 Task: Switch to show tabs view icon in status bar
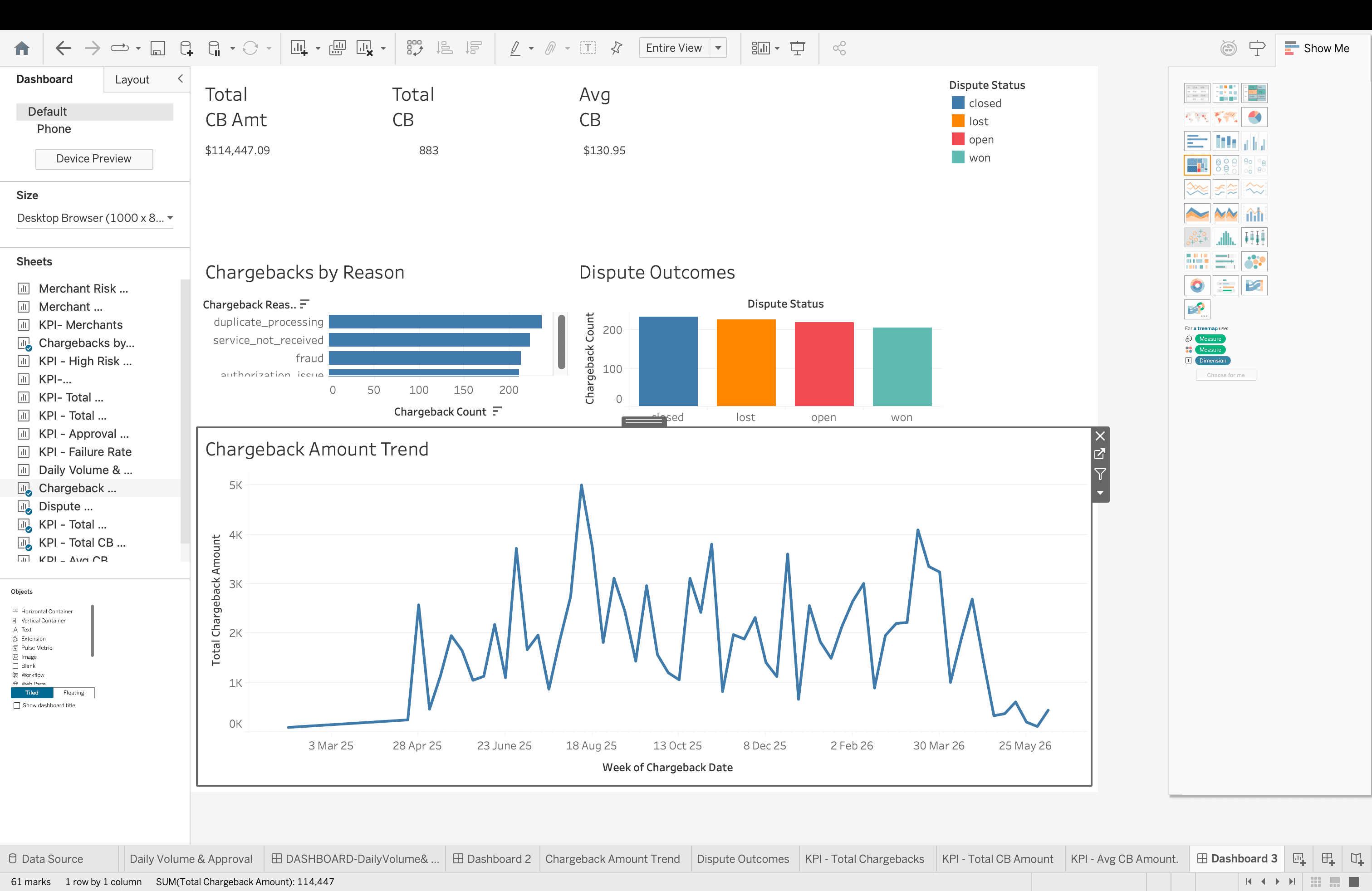1353,882
